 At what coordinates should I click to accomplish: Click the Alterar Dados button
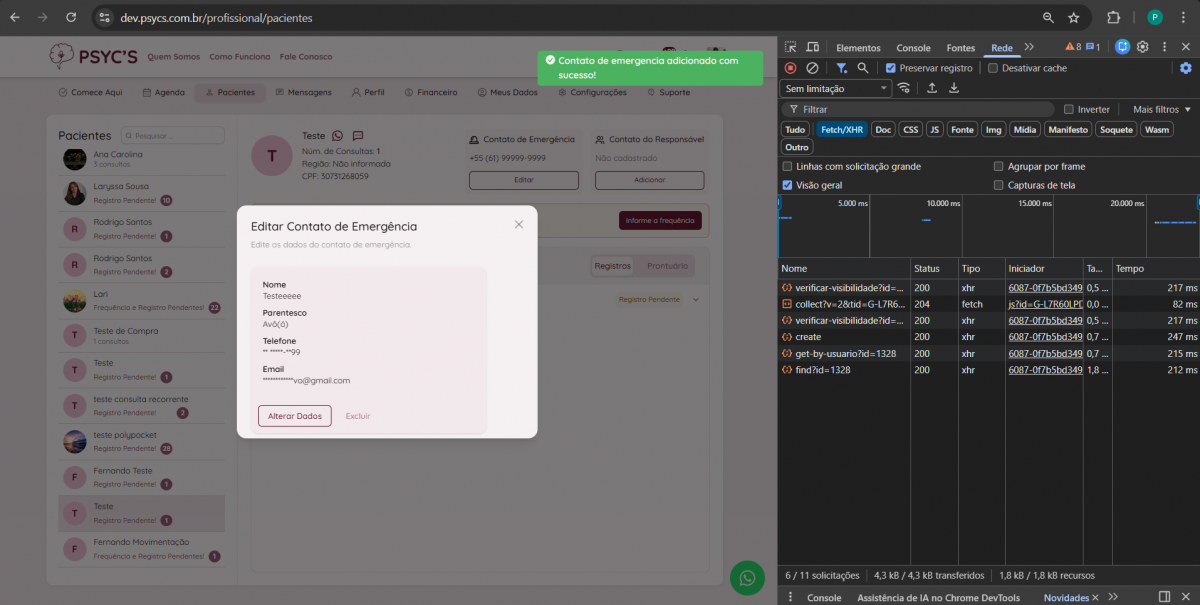point(294,416)
